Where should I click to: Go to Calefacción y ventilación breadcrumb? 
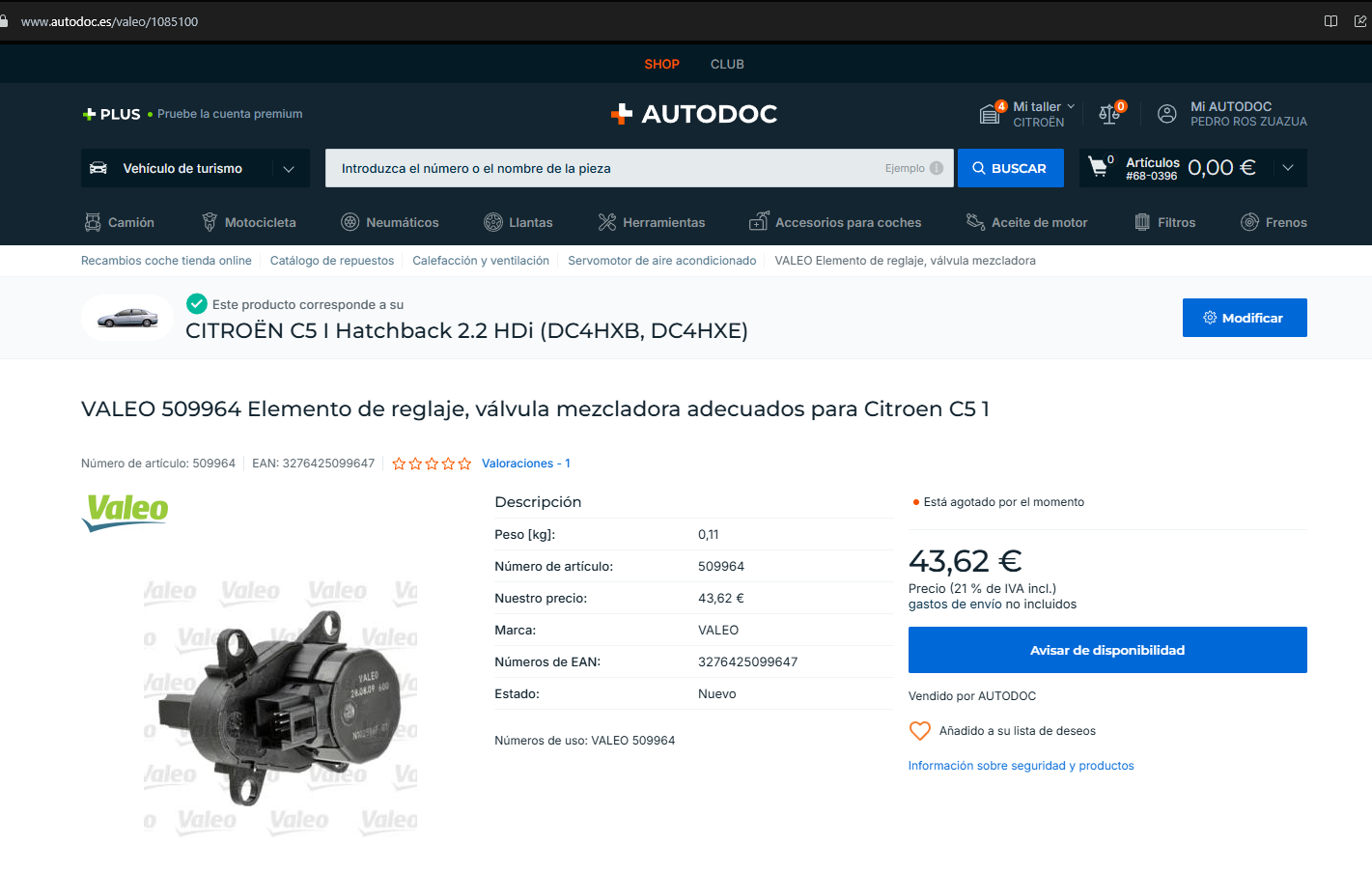pyautogui.click(x=481, y=261)
